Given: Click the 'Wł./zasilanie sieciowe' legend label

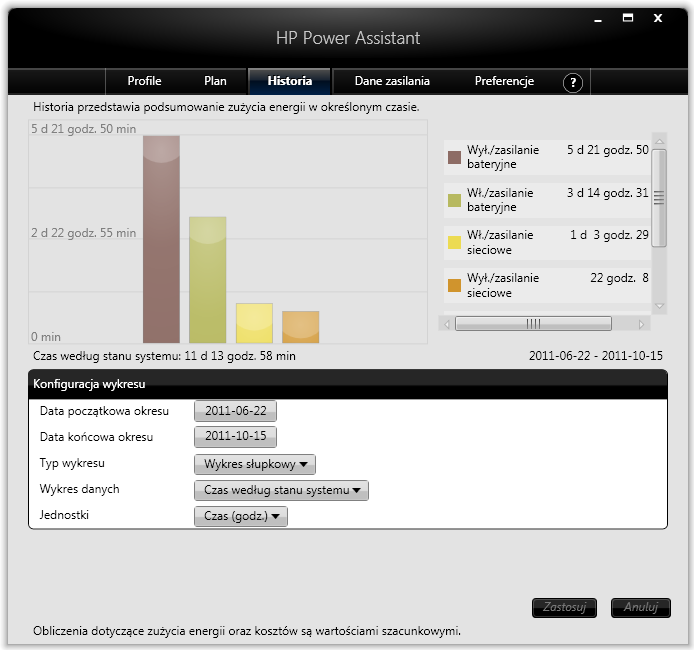Looking at the screenshot, I should [x=500, y=242].
